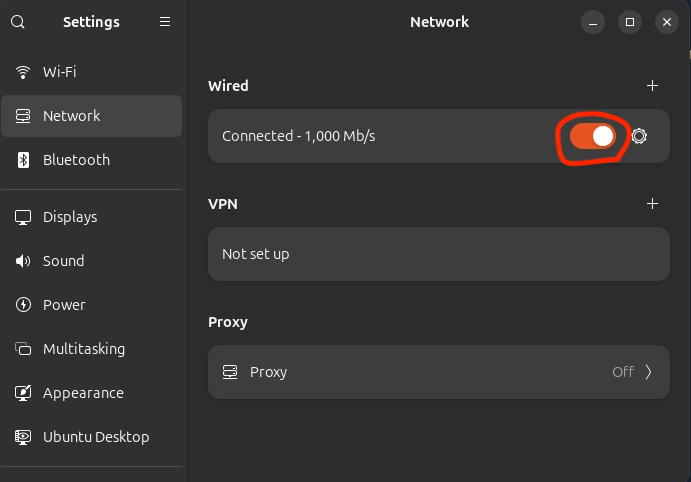The height and width of the screenshot is (482, 691).
Task: Add a VPN connection with plus
Action: (652, 204)
